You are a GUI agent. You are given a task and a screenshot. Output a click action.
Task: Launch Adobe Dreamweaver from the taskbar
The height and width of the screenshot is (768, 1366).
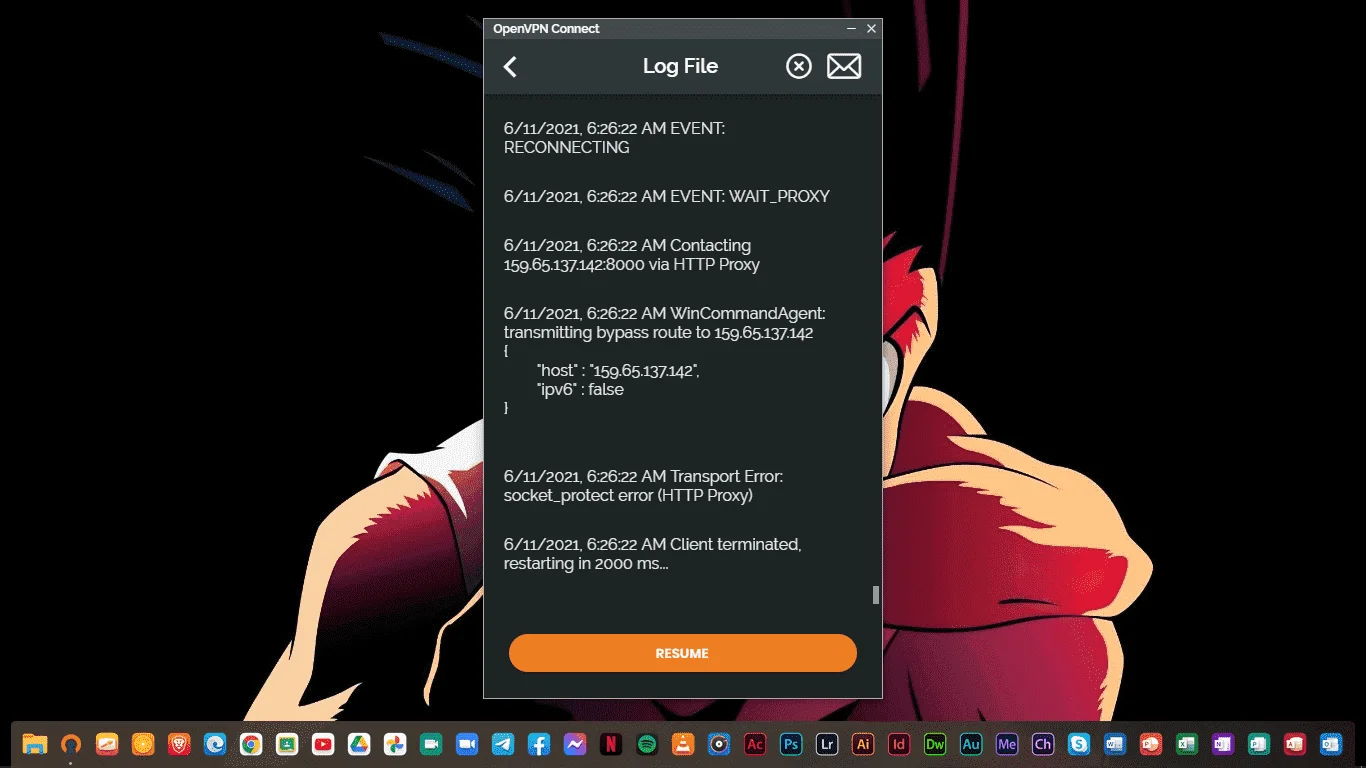pos(935,744)
